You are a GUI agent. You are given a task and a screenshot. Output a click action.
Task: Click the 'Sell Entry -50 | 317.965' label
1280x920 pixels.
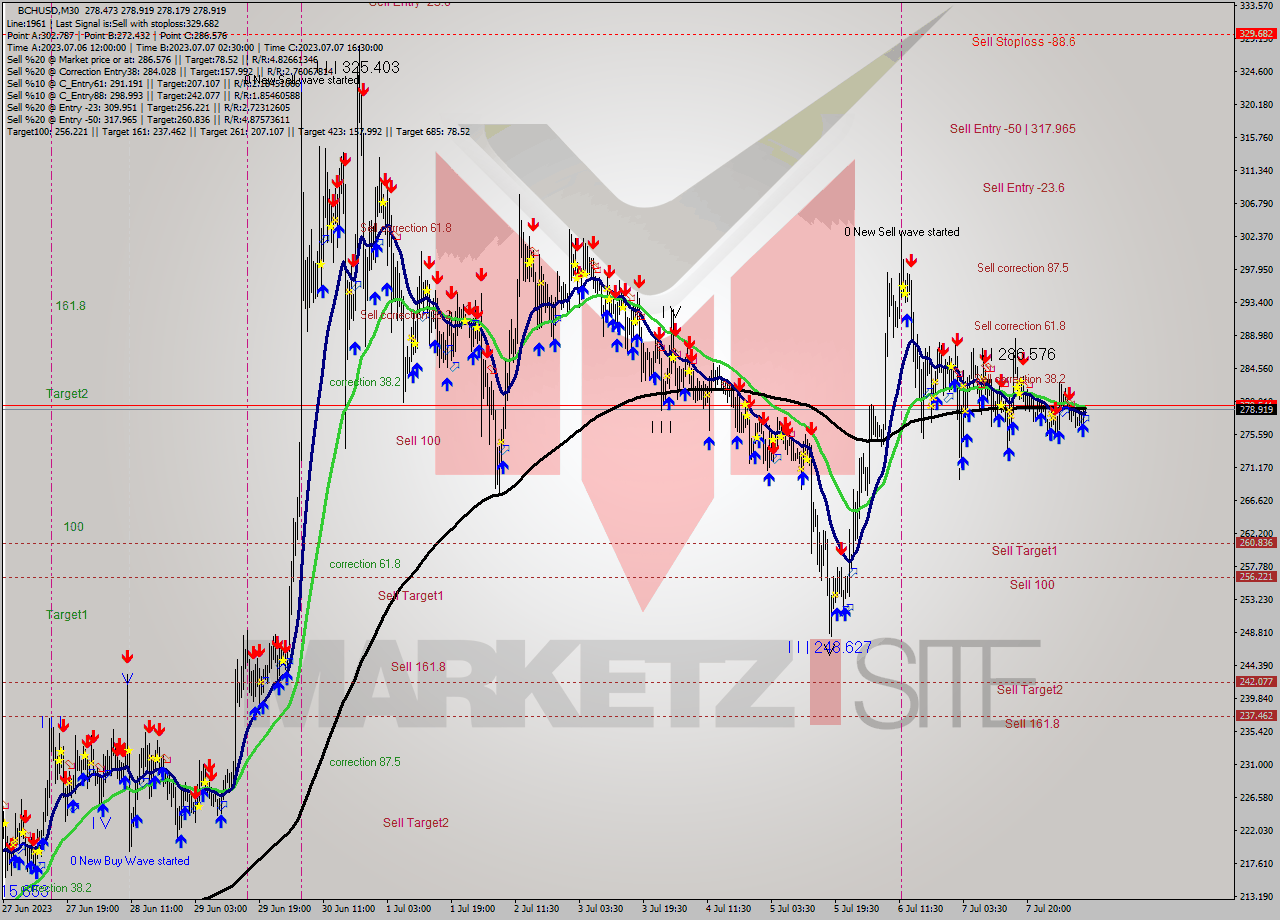[x=1012, y=129]
